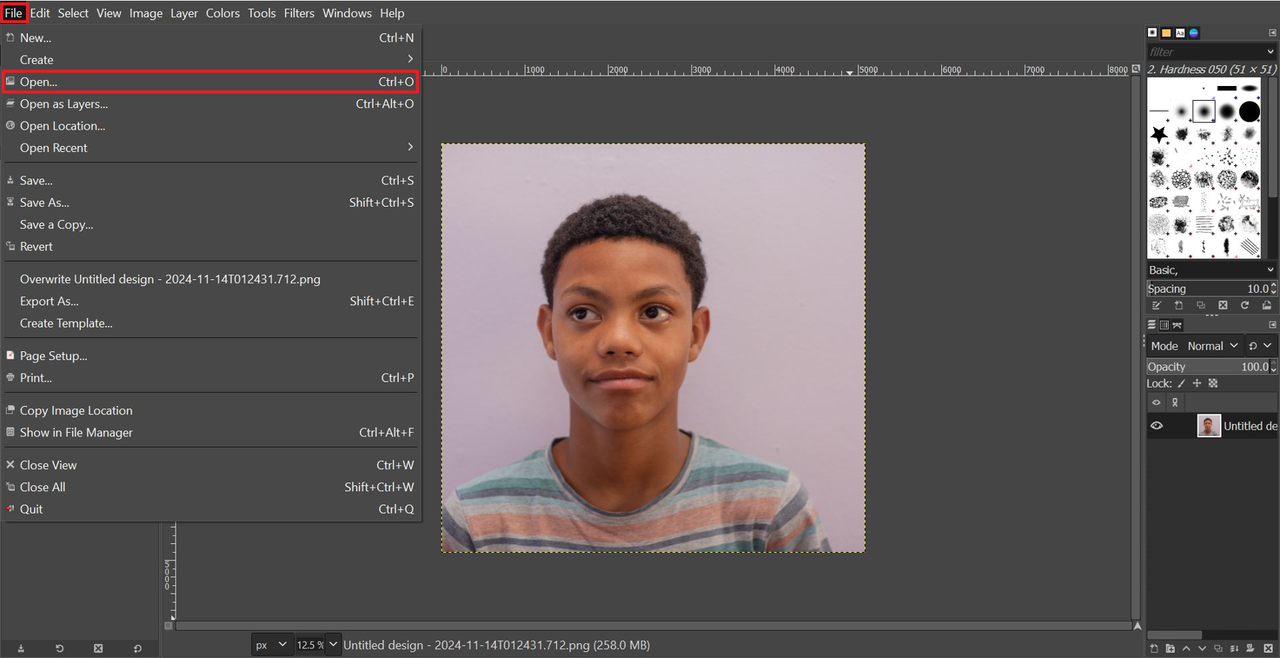Viewport: 1280px width, 658px height.
Task: Raise the layer with up arrow
Action: click(x=1186, y=649)
